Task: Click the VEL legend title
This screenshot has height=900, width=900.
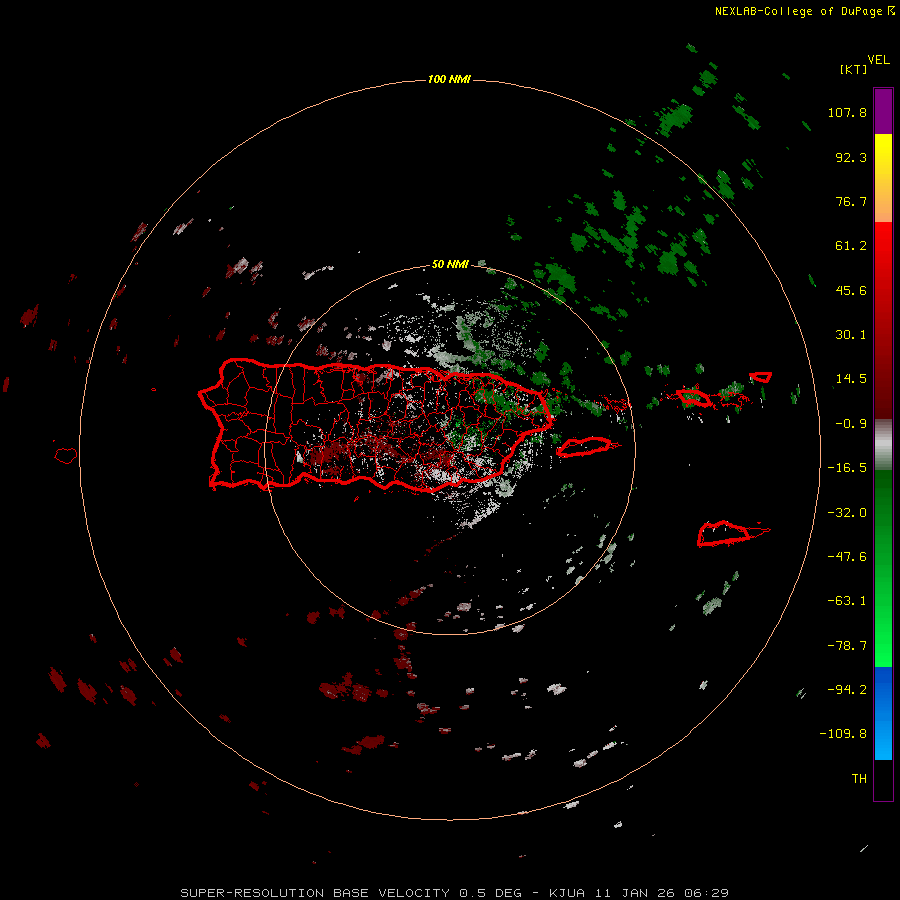Action: (878, 60)
